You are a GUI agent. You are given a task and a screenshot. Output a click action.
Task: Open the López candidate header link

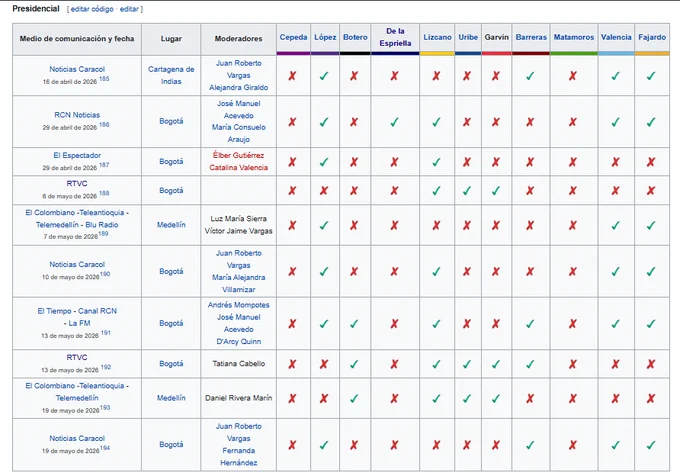(325, 37)
